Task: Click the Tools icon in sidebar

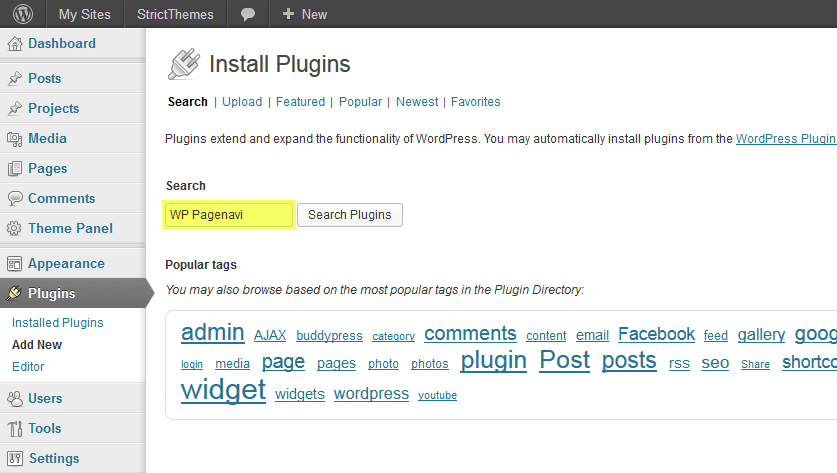Action: click(x=14, y=429)
